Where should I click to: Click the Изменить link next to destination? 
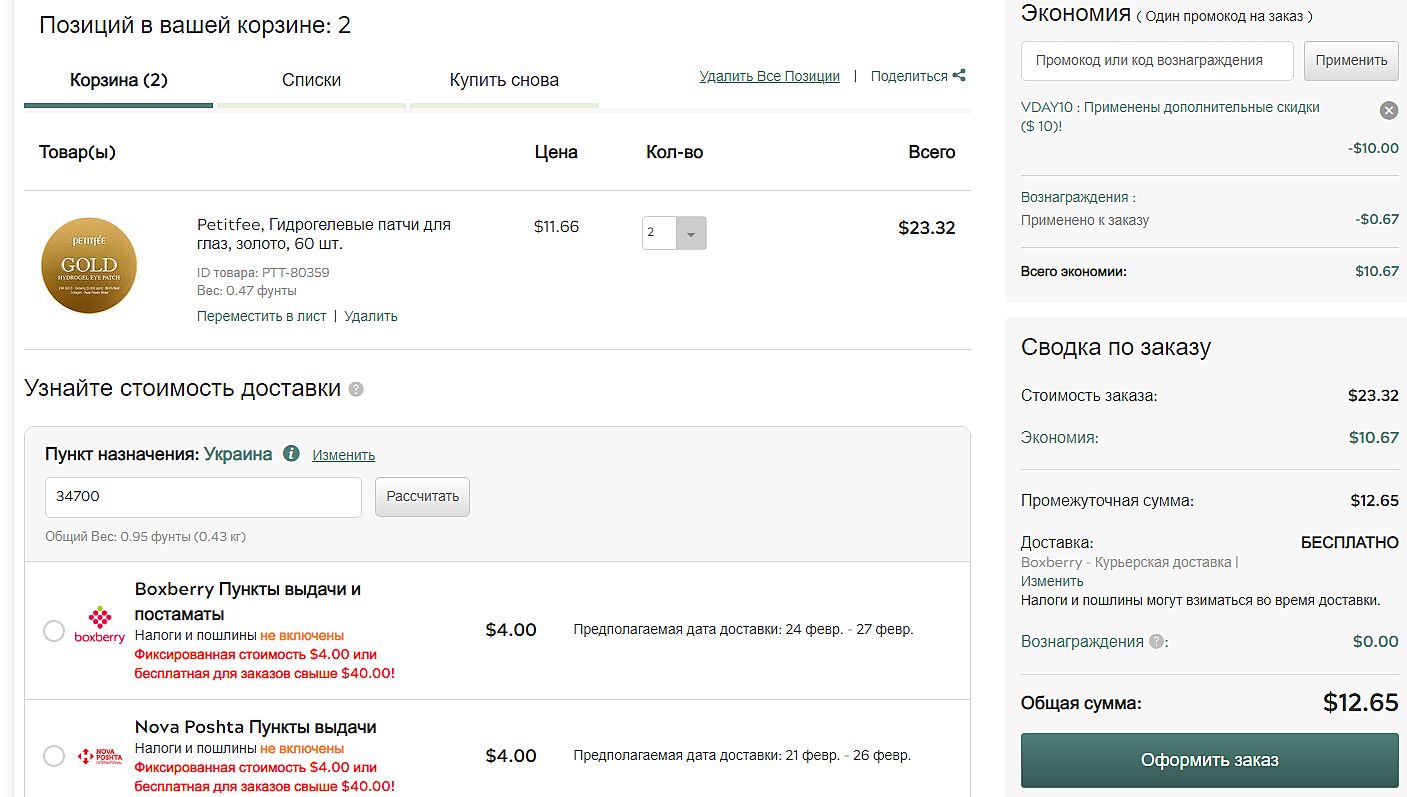click(343, 455)
